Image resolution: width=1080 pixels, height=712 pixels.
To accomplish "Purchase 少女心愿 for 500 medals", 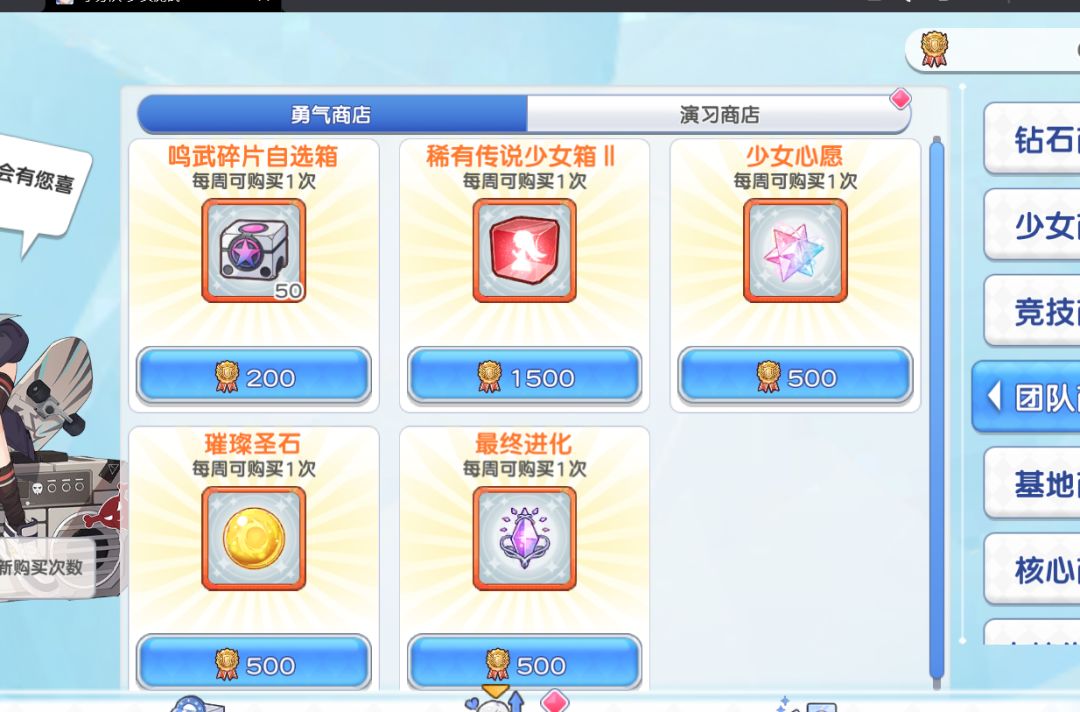I will (795, 377).
